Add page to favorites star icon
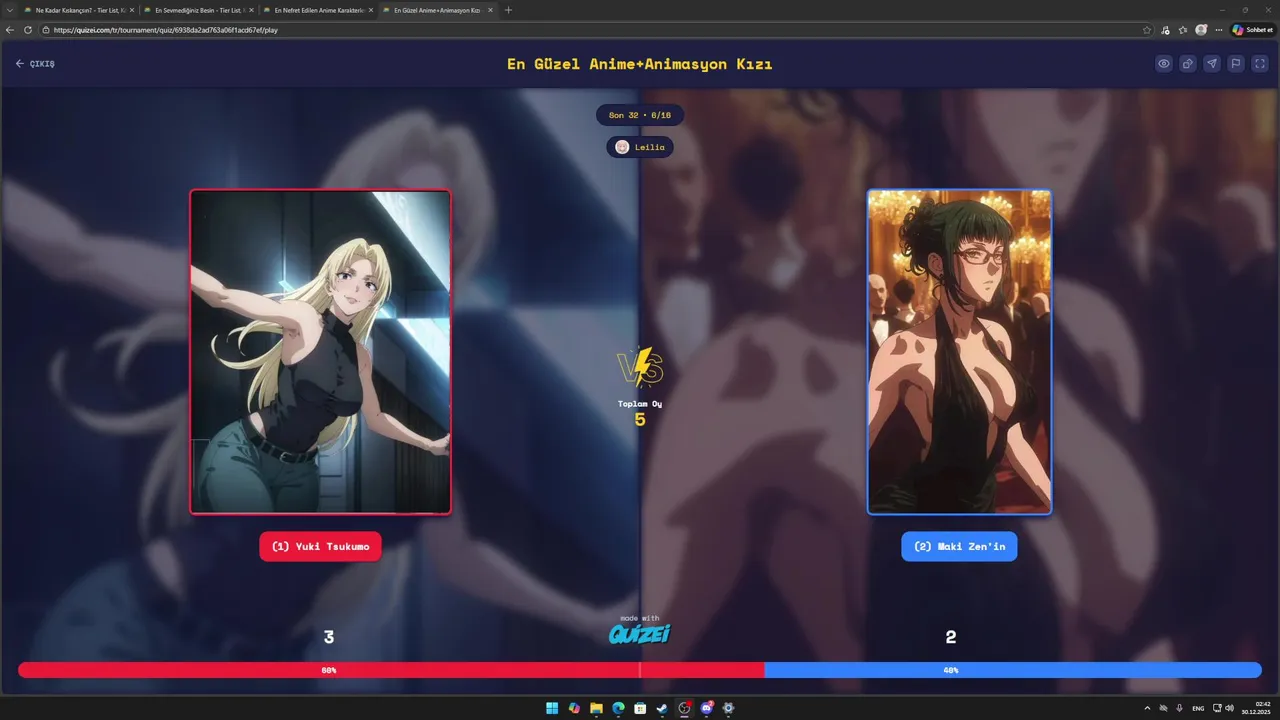This screenshot has height=720, width=1280. point(1147,30)
